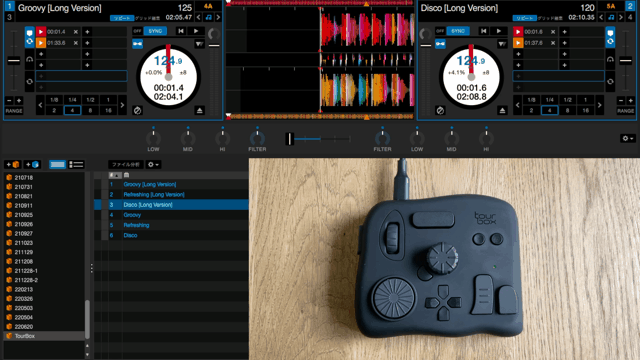Show larger loop sizes on left deck
640x360 pixels.
pos(122,105)
